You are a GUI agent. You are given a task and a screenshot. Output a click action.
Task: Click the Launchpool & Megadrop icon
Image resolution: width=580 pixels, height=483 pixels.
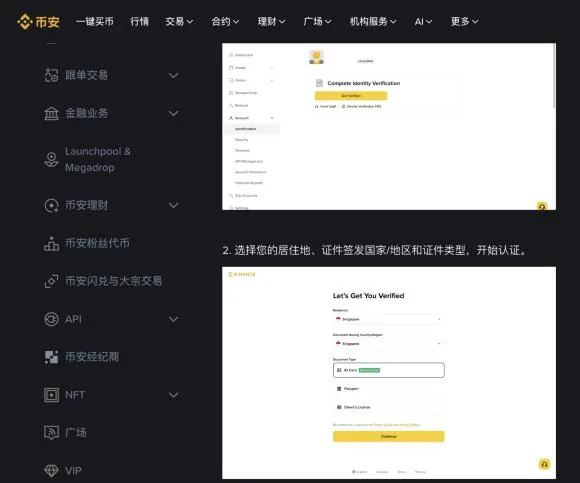51,159
